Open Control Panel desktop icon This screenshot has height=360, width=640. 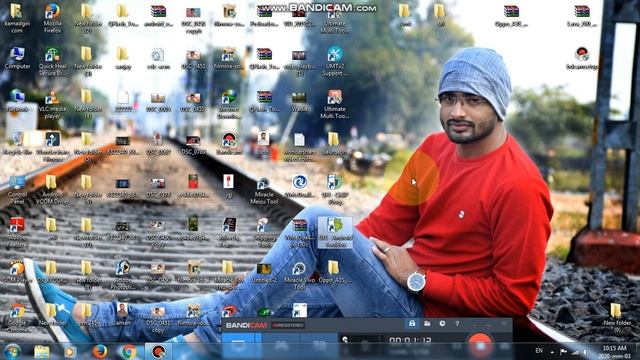click(17, 190)
